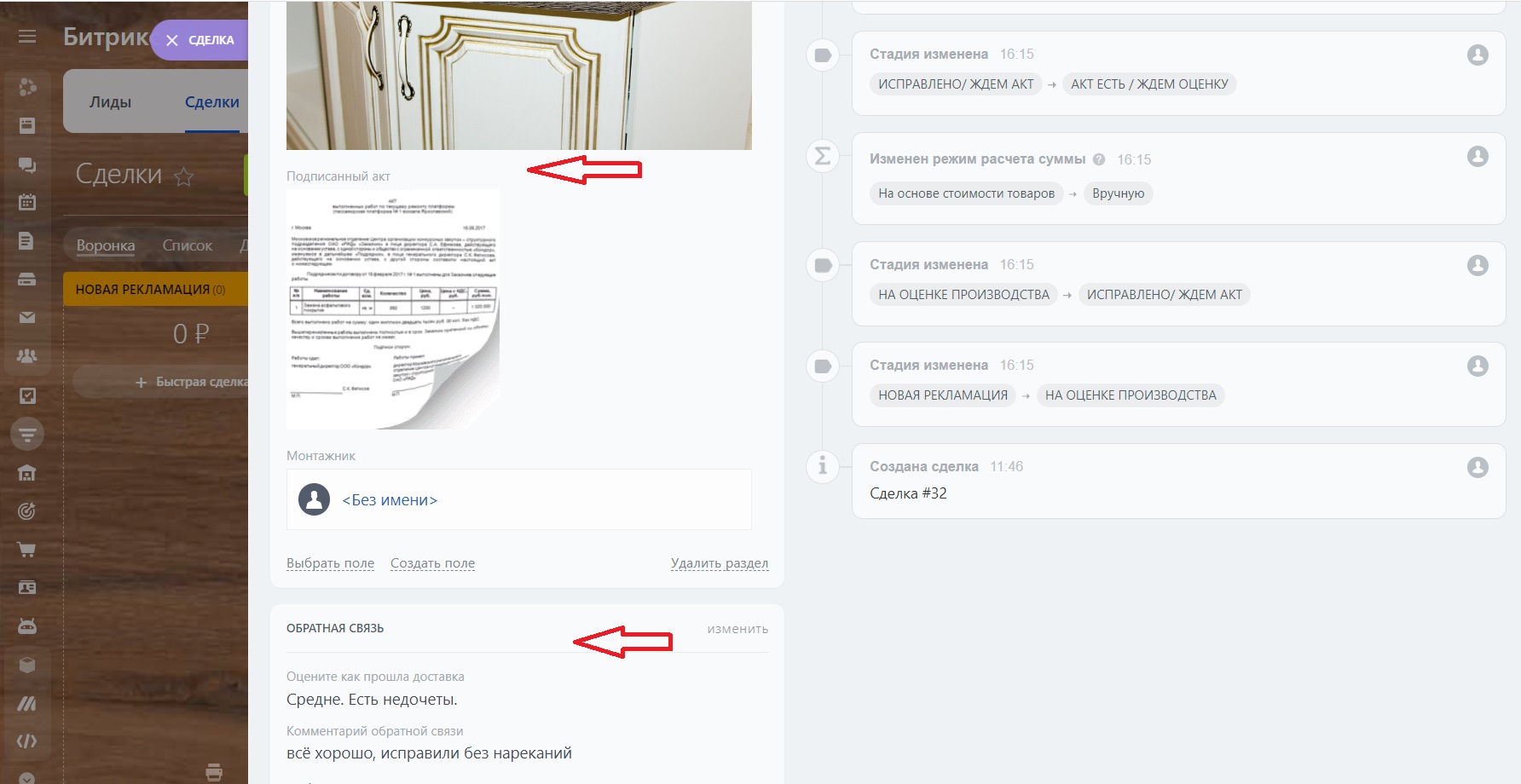Open webmail from the sidebar envelope icon
The image size is (1521, 784).
coord(27,318)
